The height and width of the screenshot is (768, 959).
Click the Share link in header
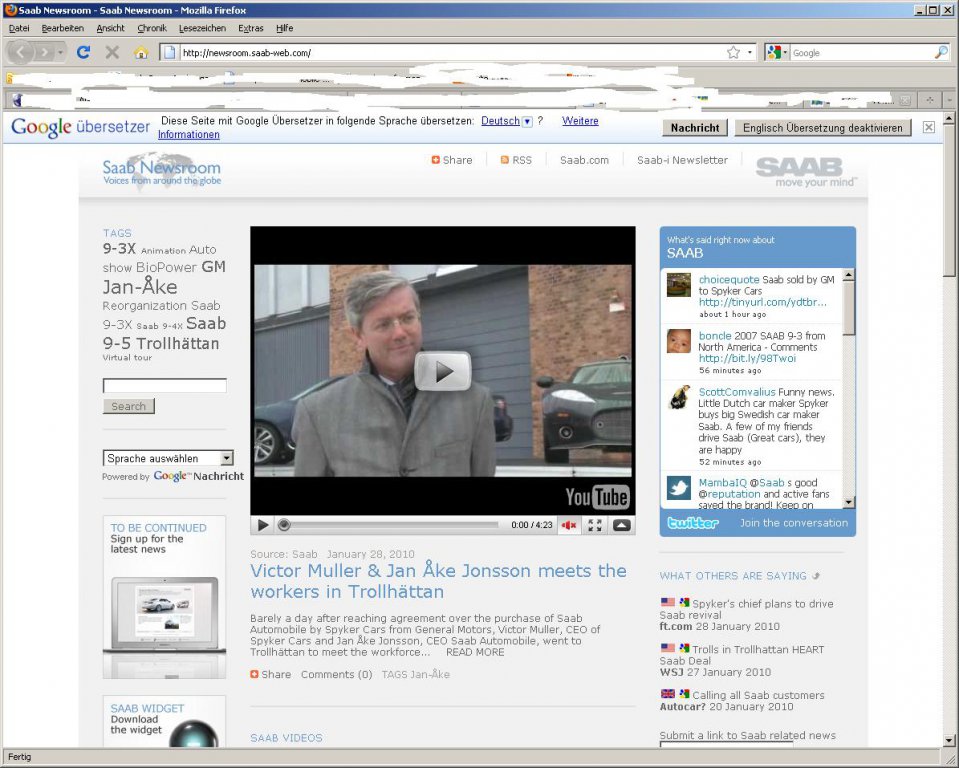coord(452,160)
